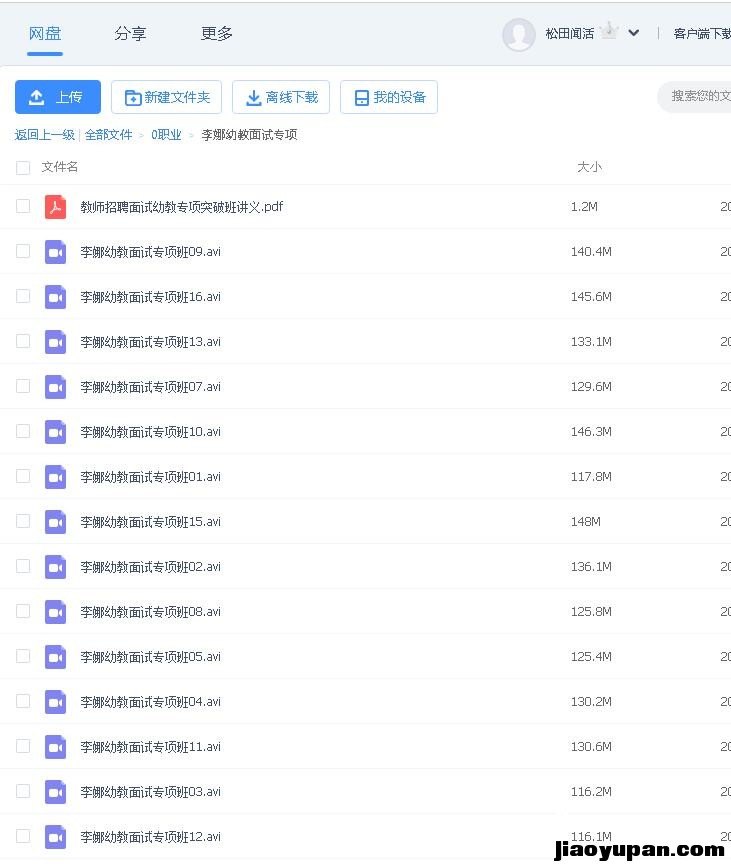The image size is (731, 866).
Task: Click the video icon beside 李娜幼教面试专项班12.avi
Action: [x=55, y=837]
